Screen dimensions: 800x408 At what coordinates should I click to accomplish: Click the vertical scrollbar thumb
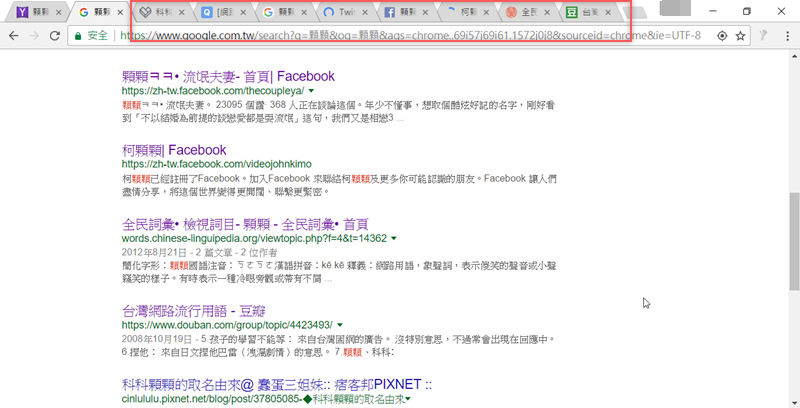click(x=794, y=241)
